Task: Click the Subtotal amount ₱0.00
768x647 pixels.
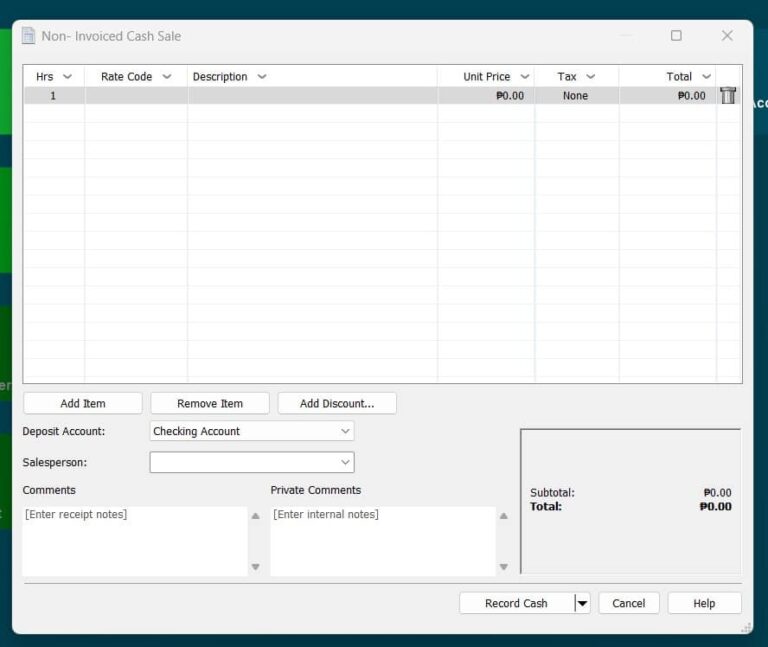Action: [718, 493]
